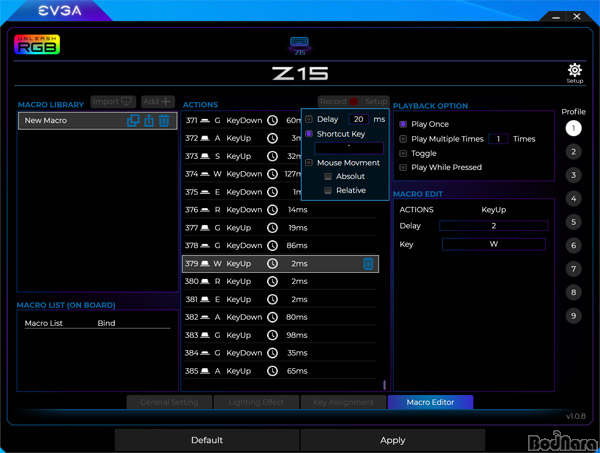The height and width of the screenshot is (453, 600).
Task: Open the record Setup button
Action: (x=376, y=101)
